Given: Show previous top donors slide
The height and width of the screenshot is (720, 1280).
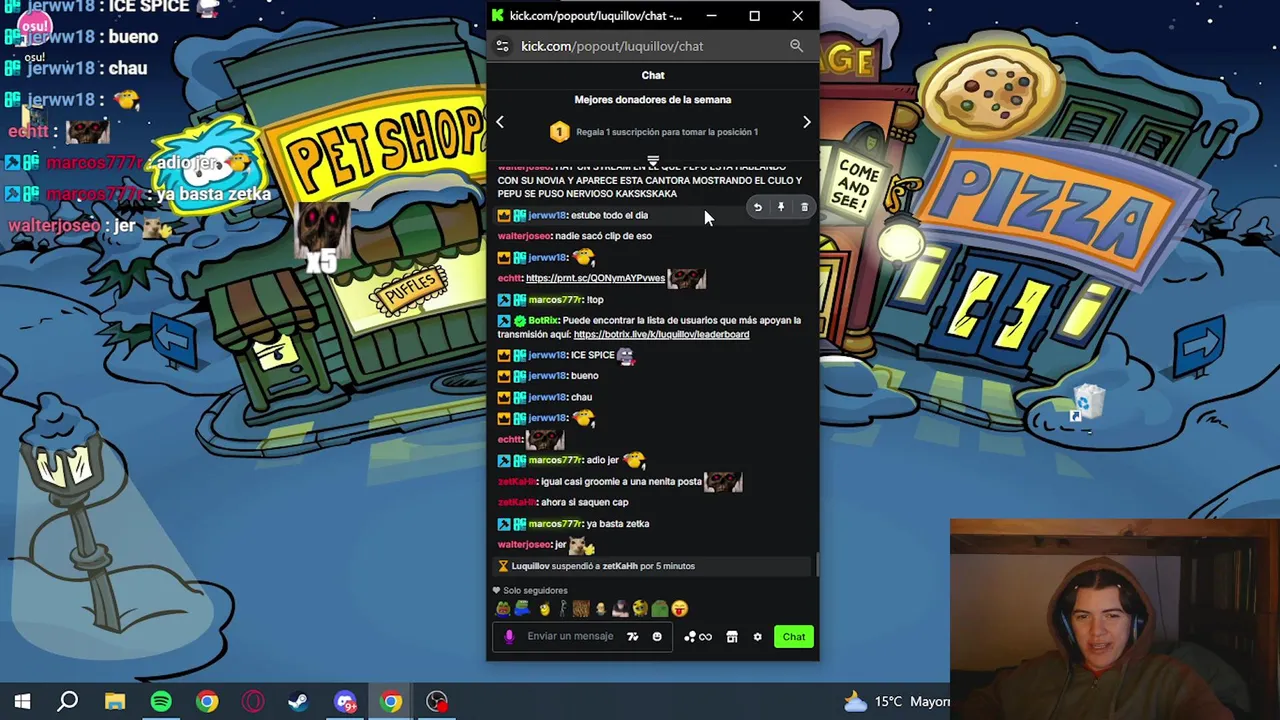Looking at the screenshot, I should [x=500, y=122].
